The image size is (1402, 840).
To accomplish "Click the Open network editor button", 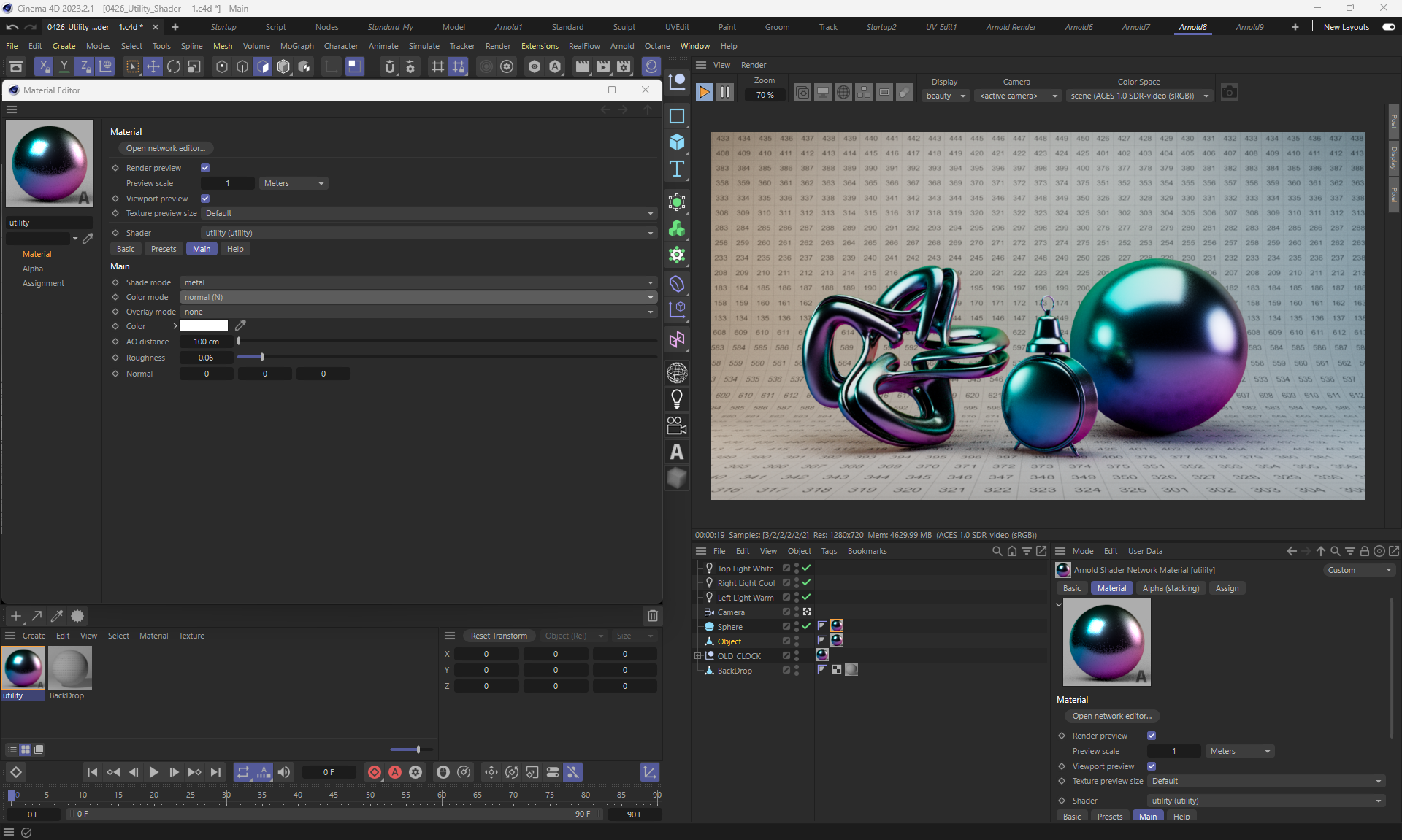I will point(166,148).
